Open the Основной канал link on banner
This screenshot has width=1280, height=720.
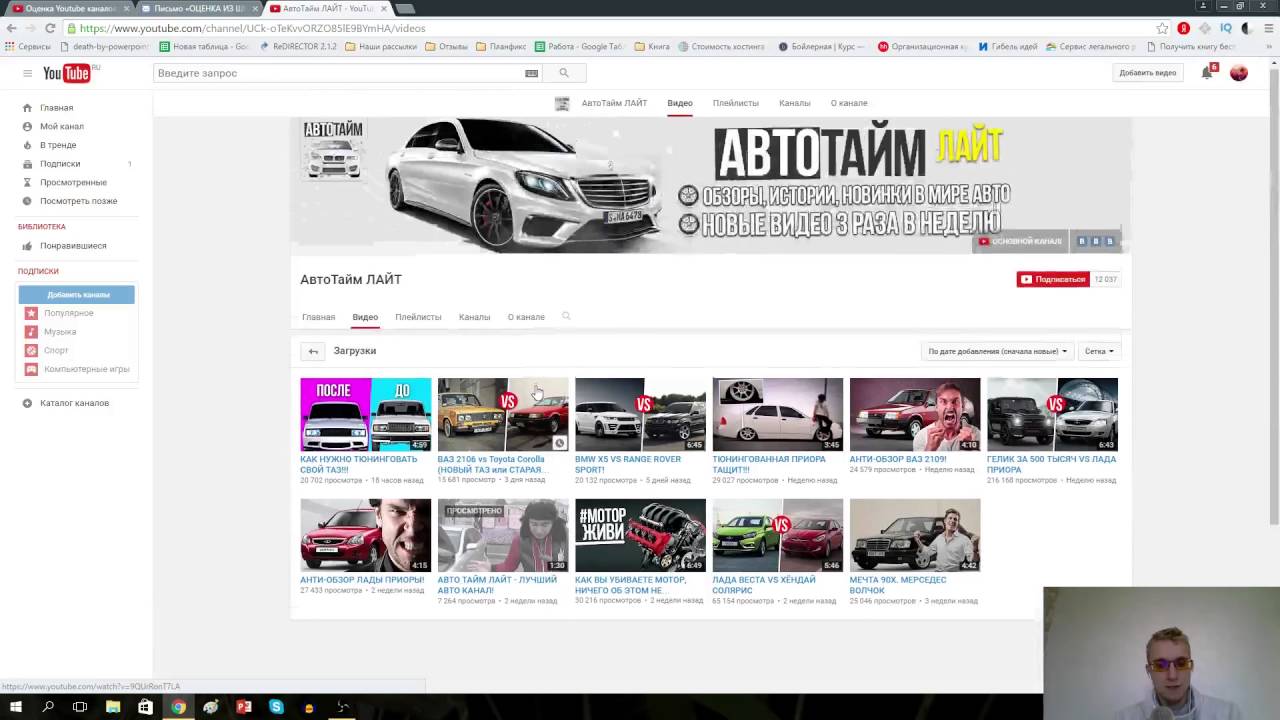[1020, 241]
